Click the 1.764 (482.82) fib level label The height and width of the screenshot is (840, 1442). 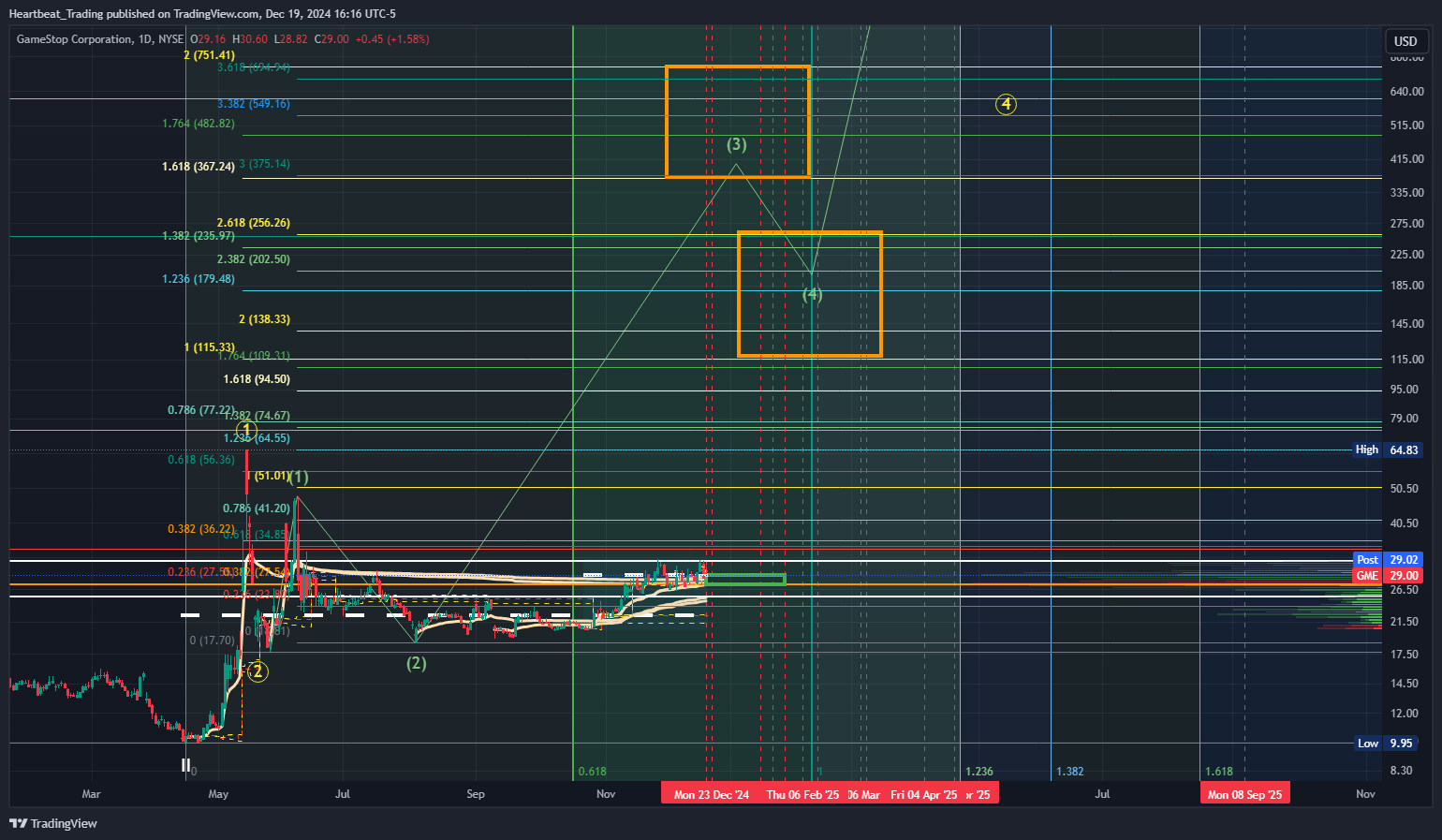(x=199, y=124)
